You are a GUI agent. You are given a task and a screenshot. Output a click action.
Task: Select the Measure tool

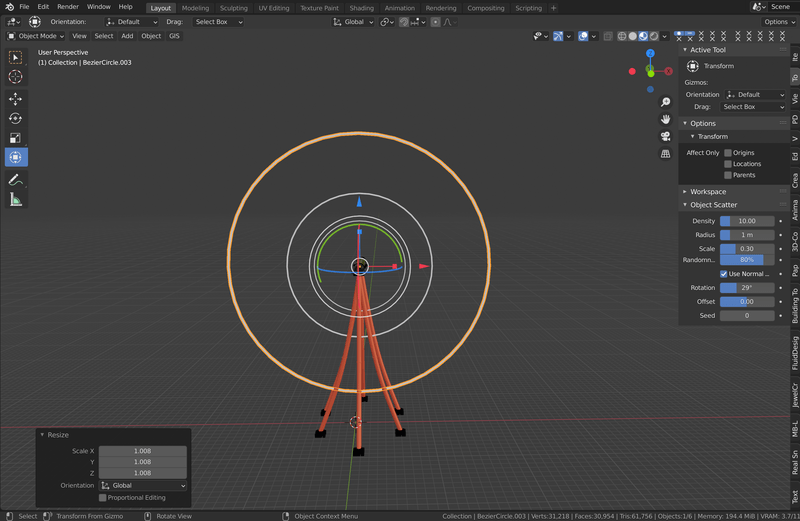16,200
